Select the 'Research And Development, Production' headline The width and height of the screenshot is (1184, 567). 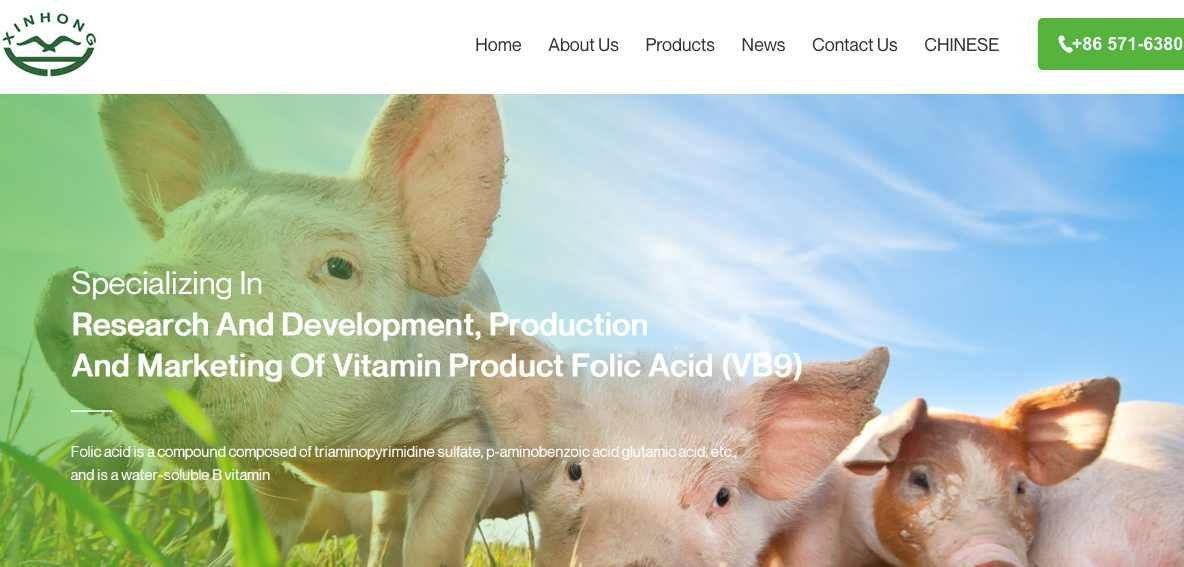coord(359,325)
